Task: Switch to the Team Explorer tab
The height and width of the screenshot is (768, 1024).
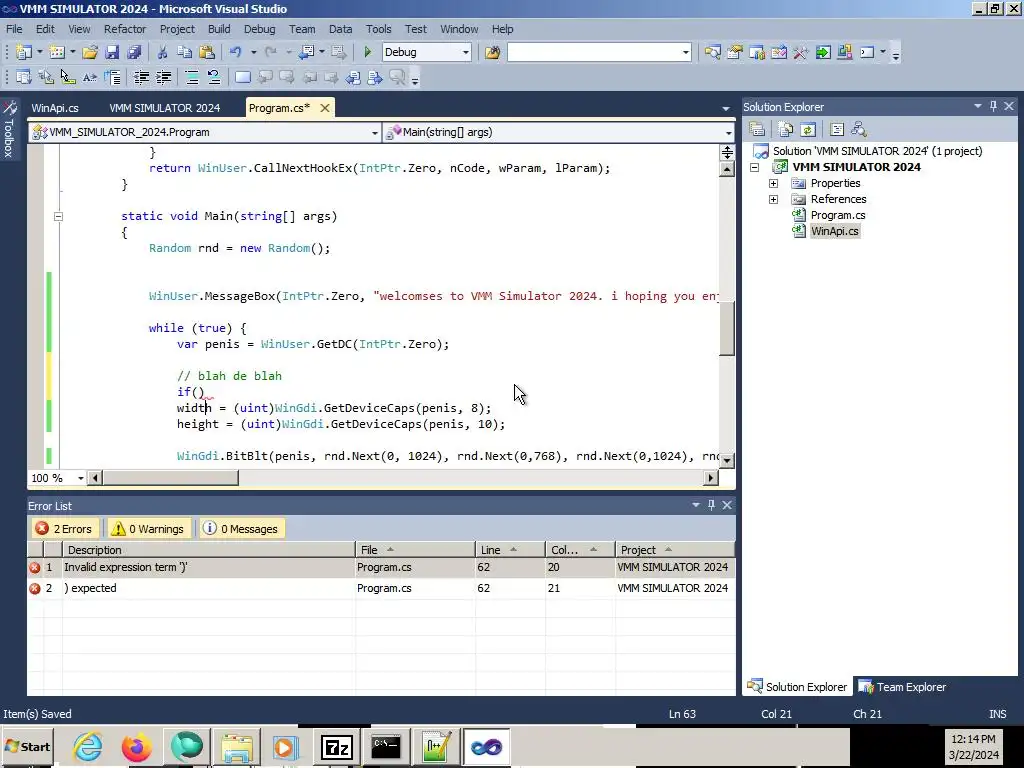Action: pyautogui.click(x=903, y=687)
